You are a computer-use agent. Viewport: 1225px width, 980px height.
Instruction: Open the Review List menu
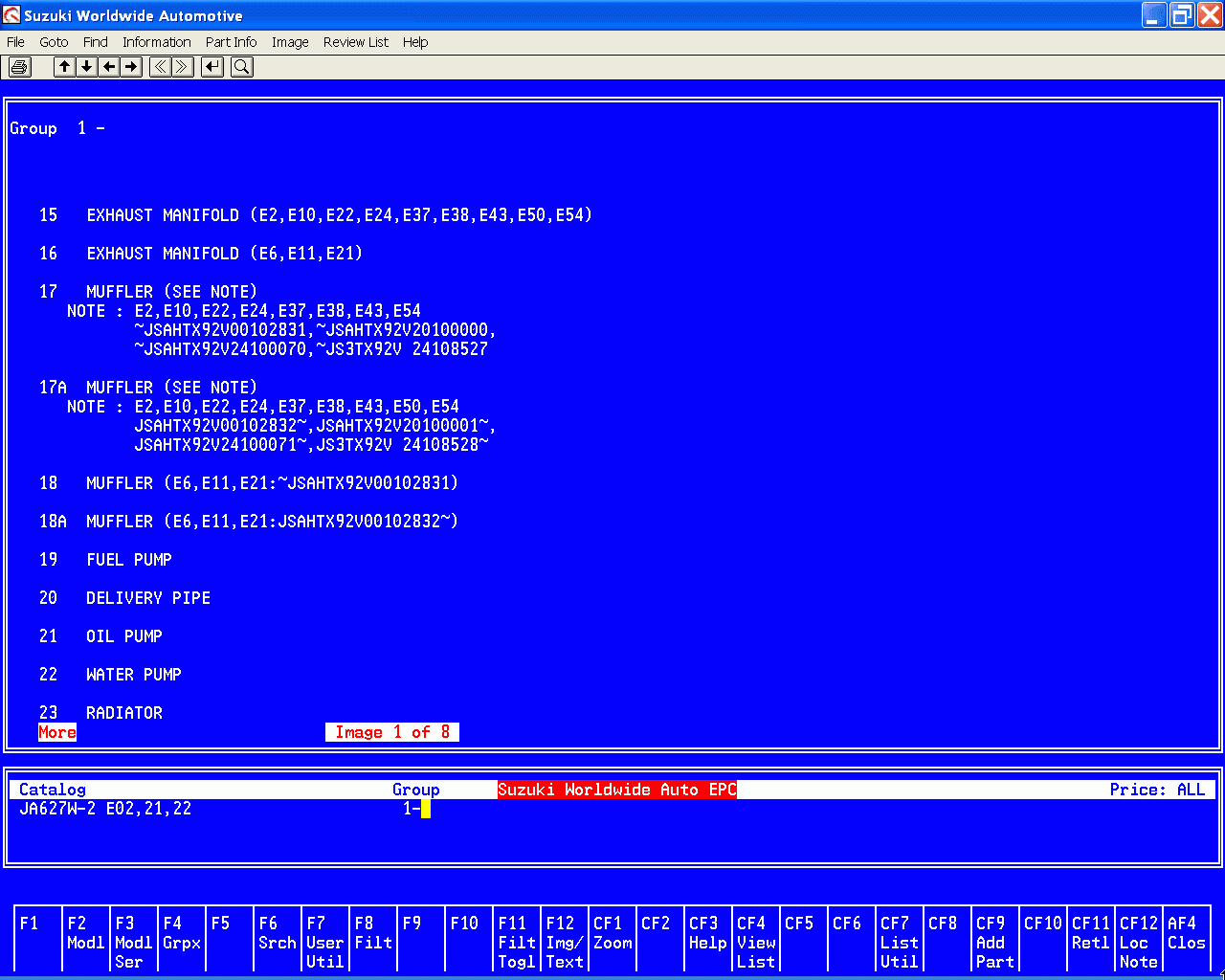[356, 42]
